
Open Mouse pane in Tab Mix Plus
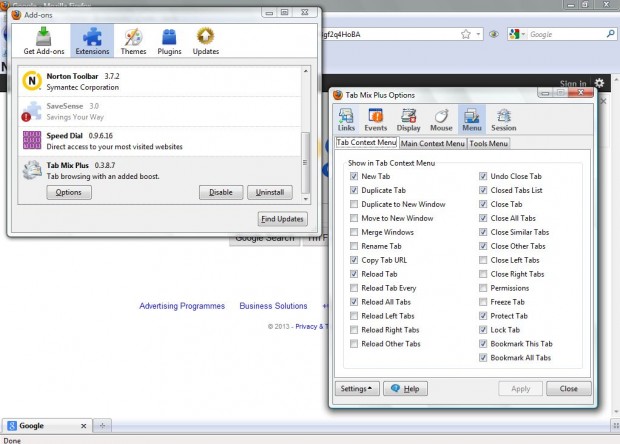coord(441,120)
